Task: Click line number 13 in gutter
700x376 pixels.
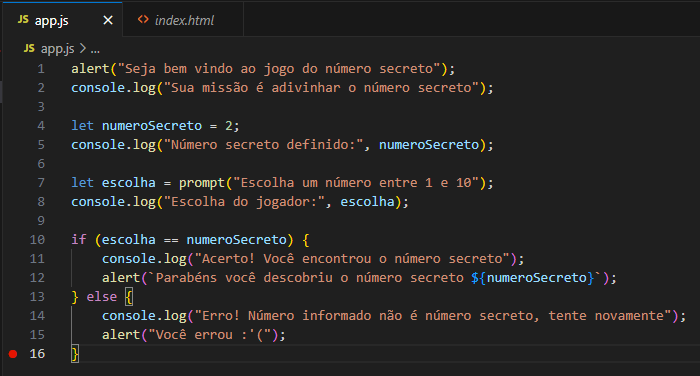Action: pyautogui.click(x=37, y=297)
